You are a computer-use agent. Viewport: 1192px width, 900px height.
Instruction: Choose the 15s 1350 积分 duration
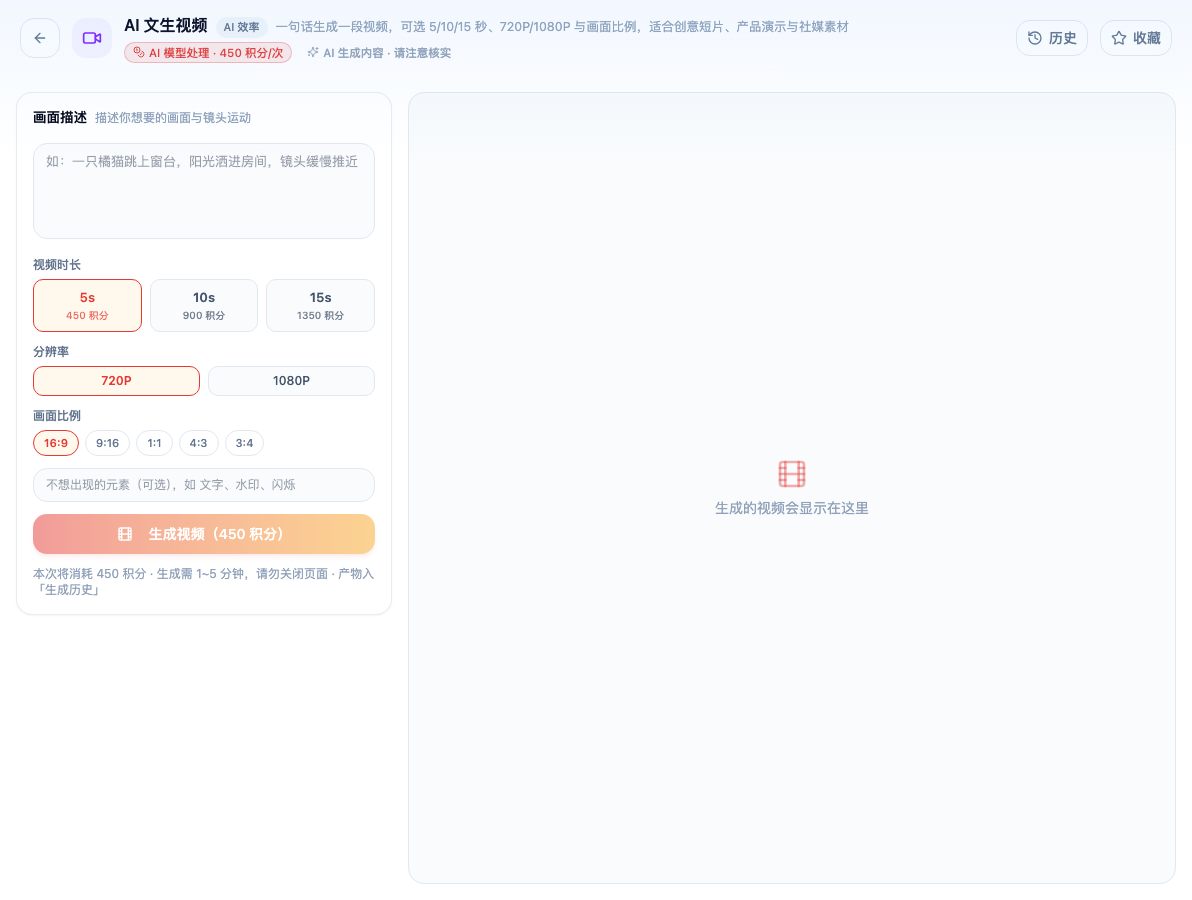point(320,306)
